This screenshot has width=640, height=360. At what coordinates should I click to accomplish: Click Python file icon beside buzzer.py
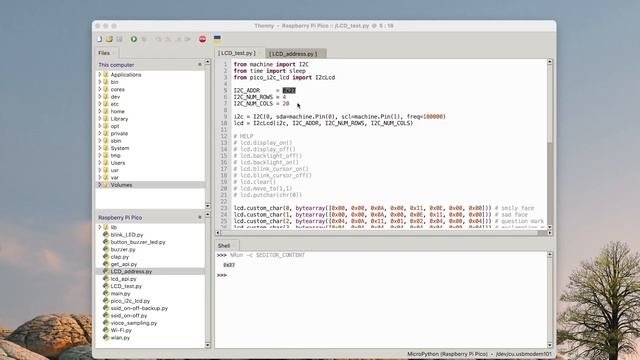106,249
